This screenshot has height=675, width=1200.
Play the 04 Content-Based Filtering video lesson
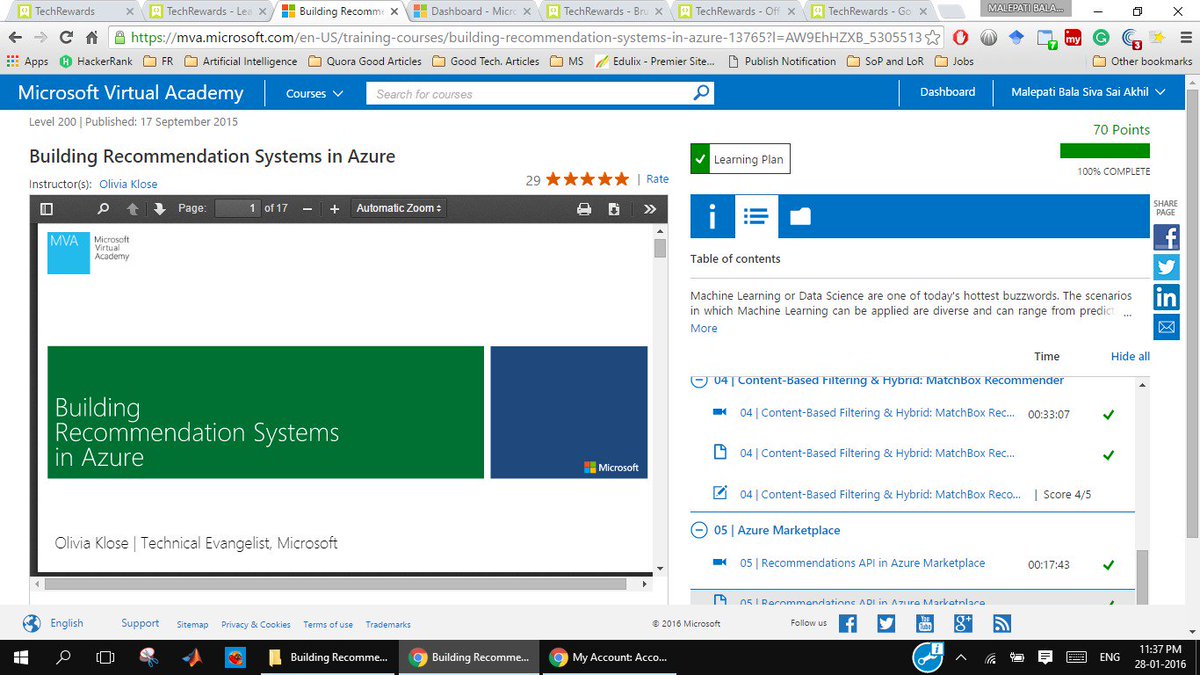click(877, 413)
